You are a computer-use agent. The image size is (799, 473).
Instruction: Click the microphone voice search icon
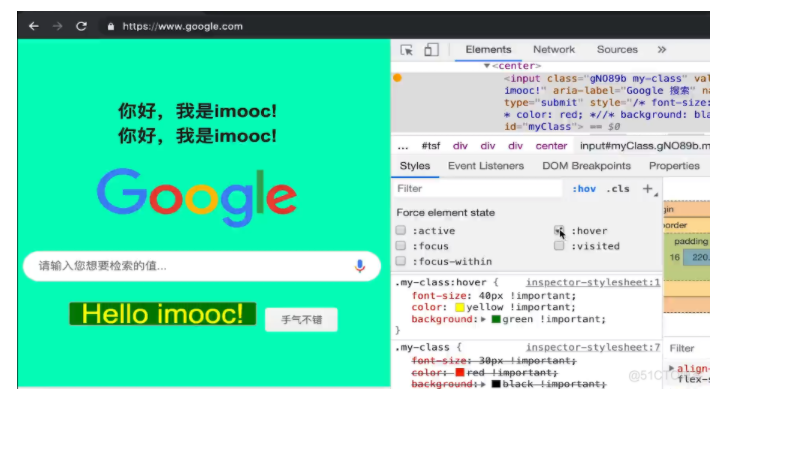(360, 266)
